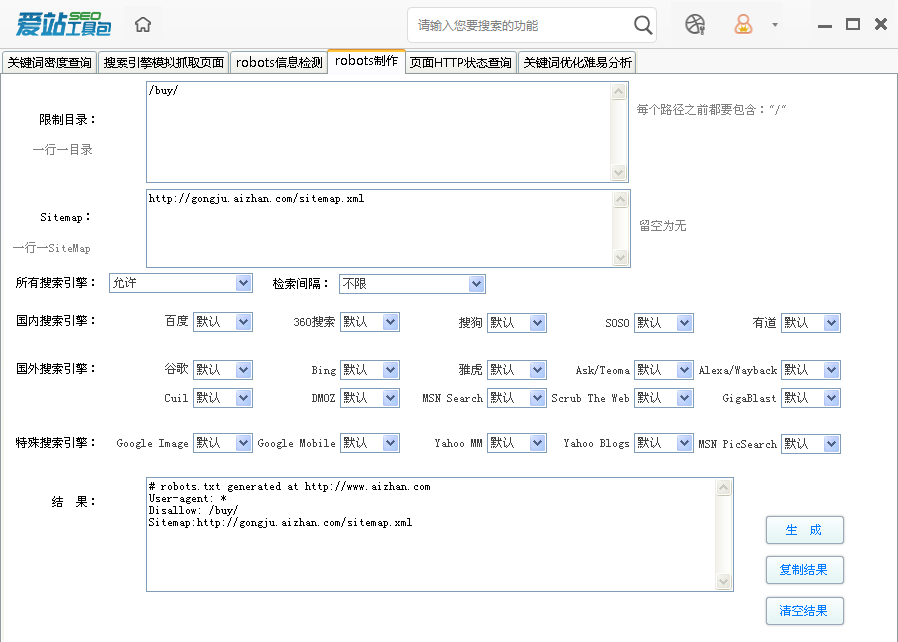Open the GigaBlast dropdown
The height and width of the screenshot is (642, 898).
coord(811,397)
